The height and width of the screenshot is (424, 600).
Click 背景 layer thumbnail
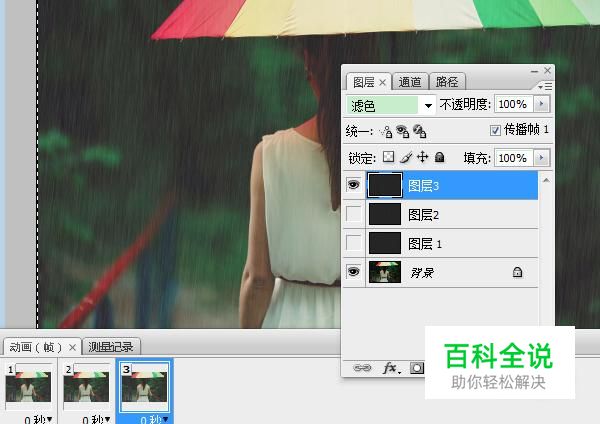[x=385, y=272]
